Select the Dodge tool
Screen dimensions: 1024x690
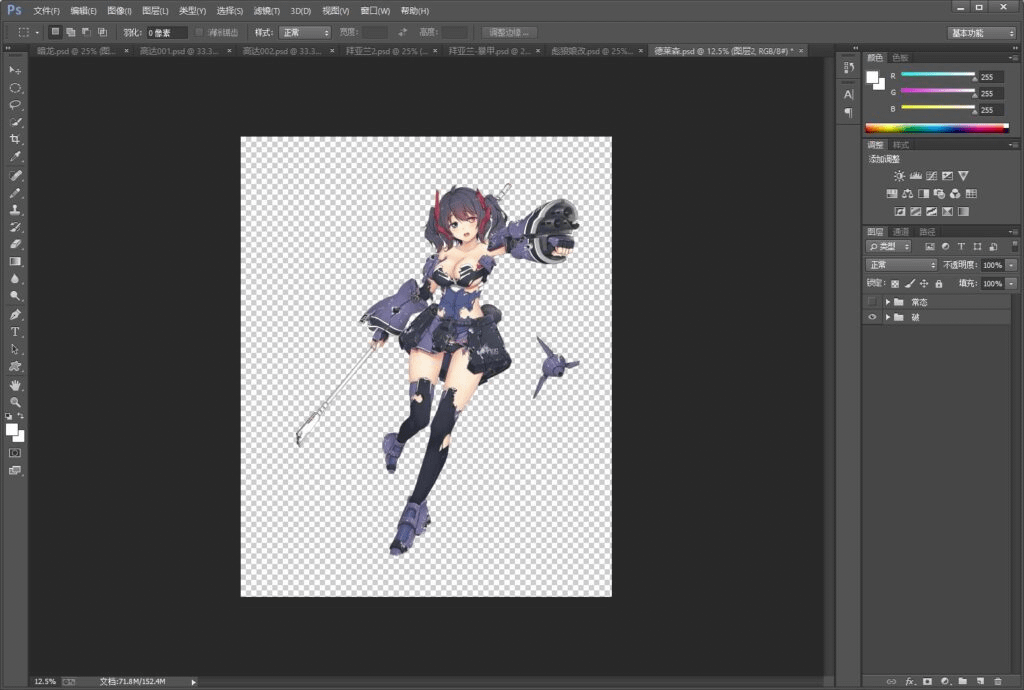tap(14, 296)
